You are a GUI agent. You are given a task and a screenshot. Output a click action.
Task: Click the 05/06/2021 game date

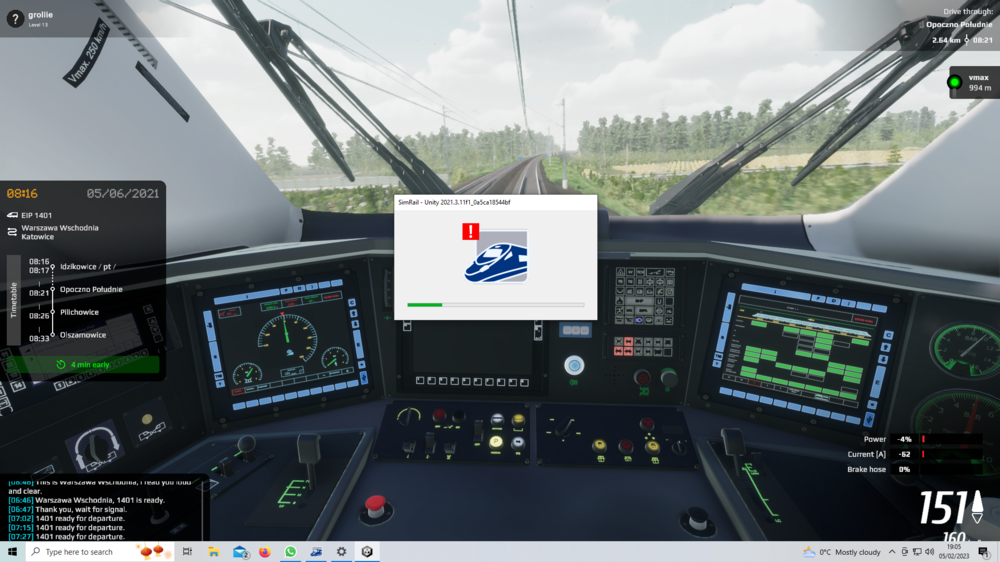pos(122,193)
